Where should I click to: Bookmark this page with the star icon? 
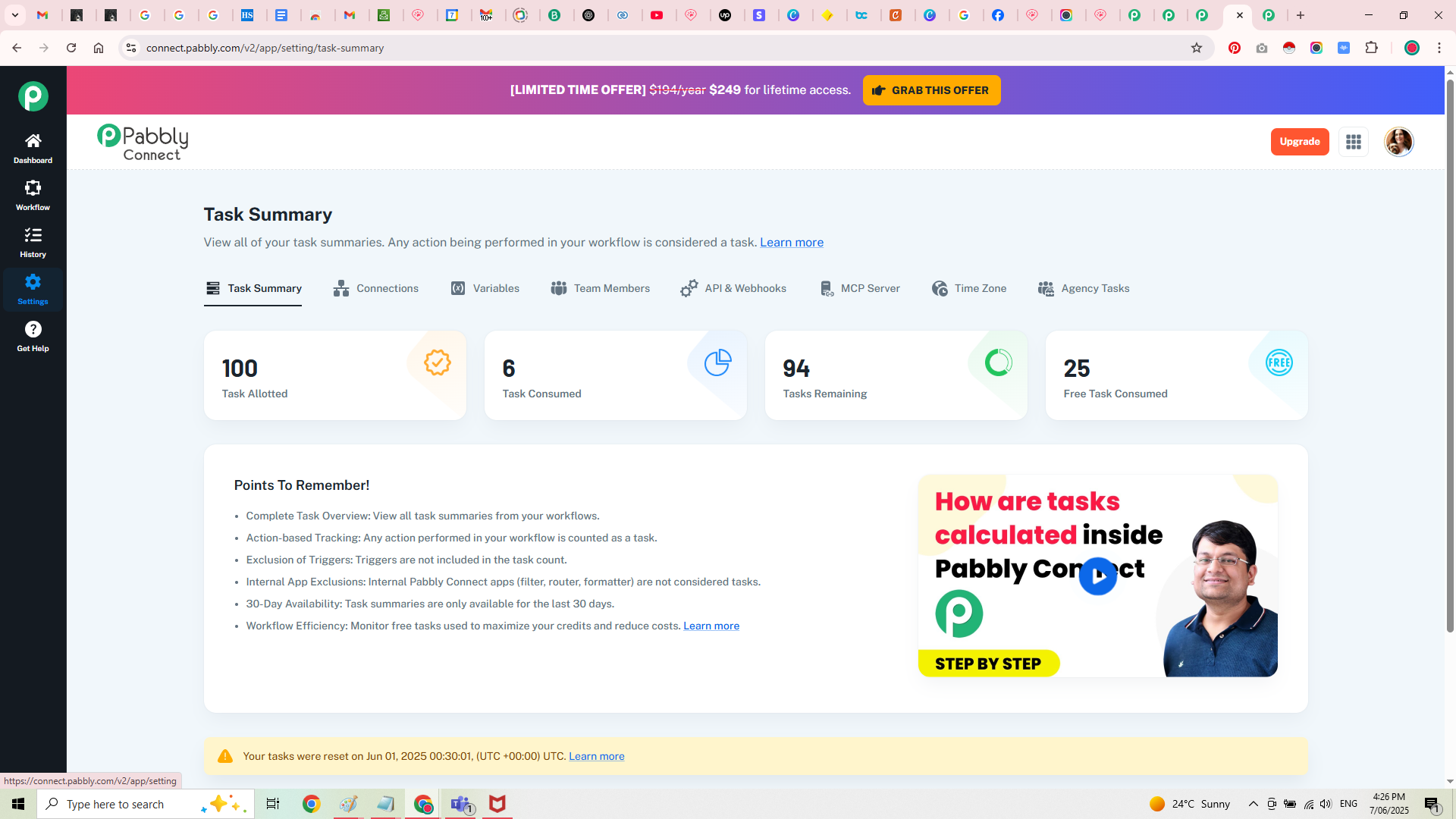1197,48
